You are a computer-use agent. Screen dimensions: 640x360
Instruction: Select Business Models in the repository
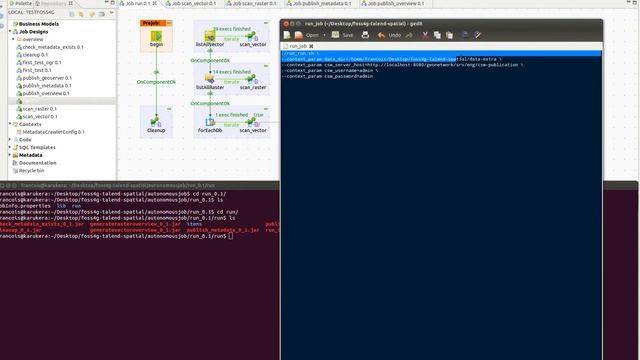36,24
